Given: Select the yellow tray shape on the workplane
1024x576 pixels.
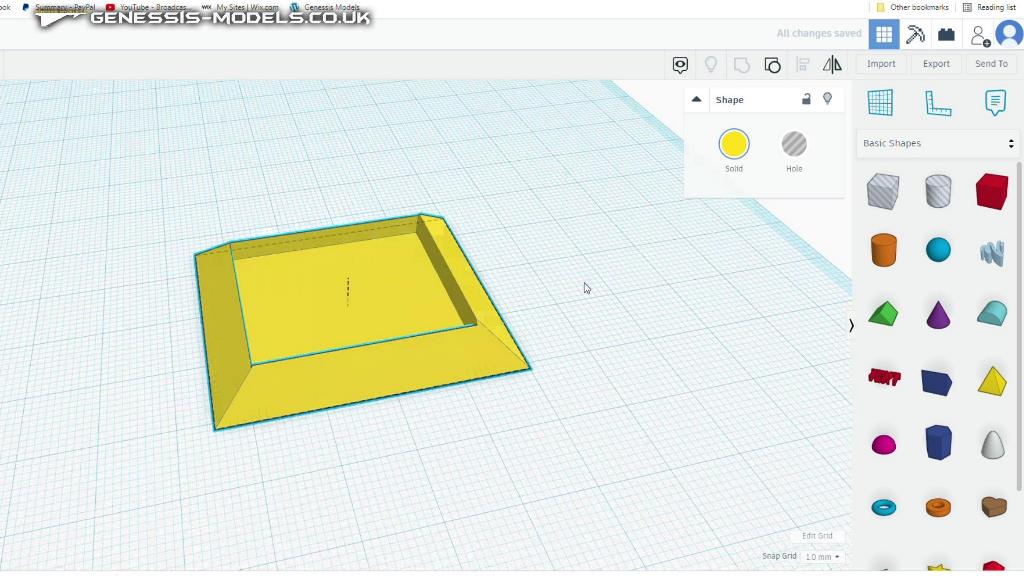Looking at the screenshot, I should click(x=362, y=321).
